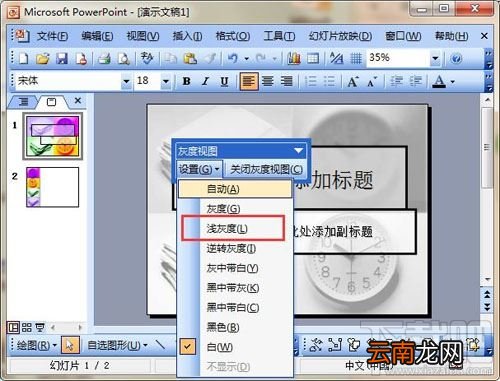Open the 格式(O) menu

click(x=233, y=36)
